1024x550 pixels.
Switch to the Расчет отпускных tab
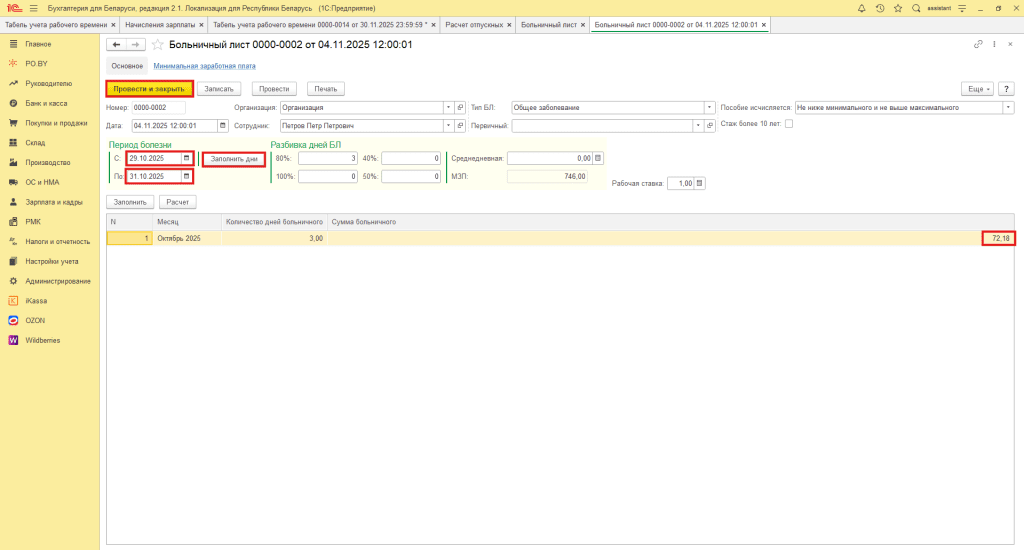[474, 23]
